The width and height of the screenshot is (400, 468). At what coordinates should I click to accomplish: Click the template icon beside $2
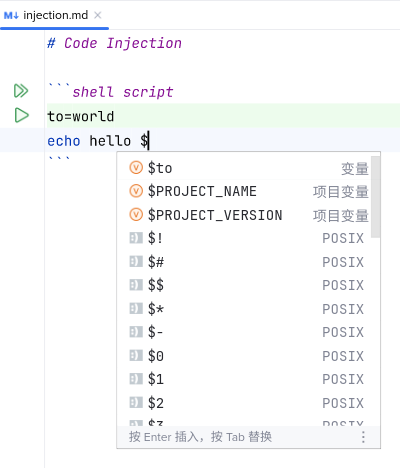click(136, 403)
